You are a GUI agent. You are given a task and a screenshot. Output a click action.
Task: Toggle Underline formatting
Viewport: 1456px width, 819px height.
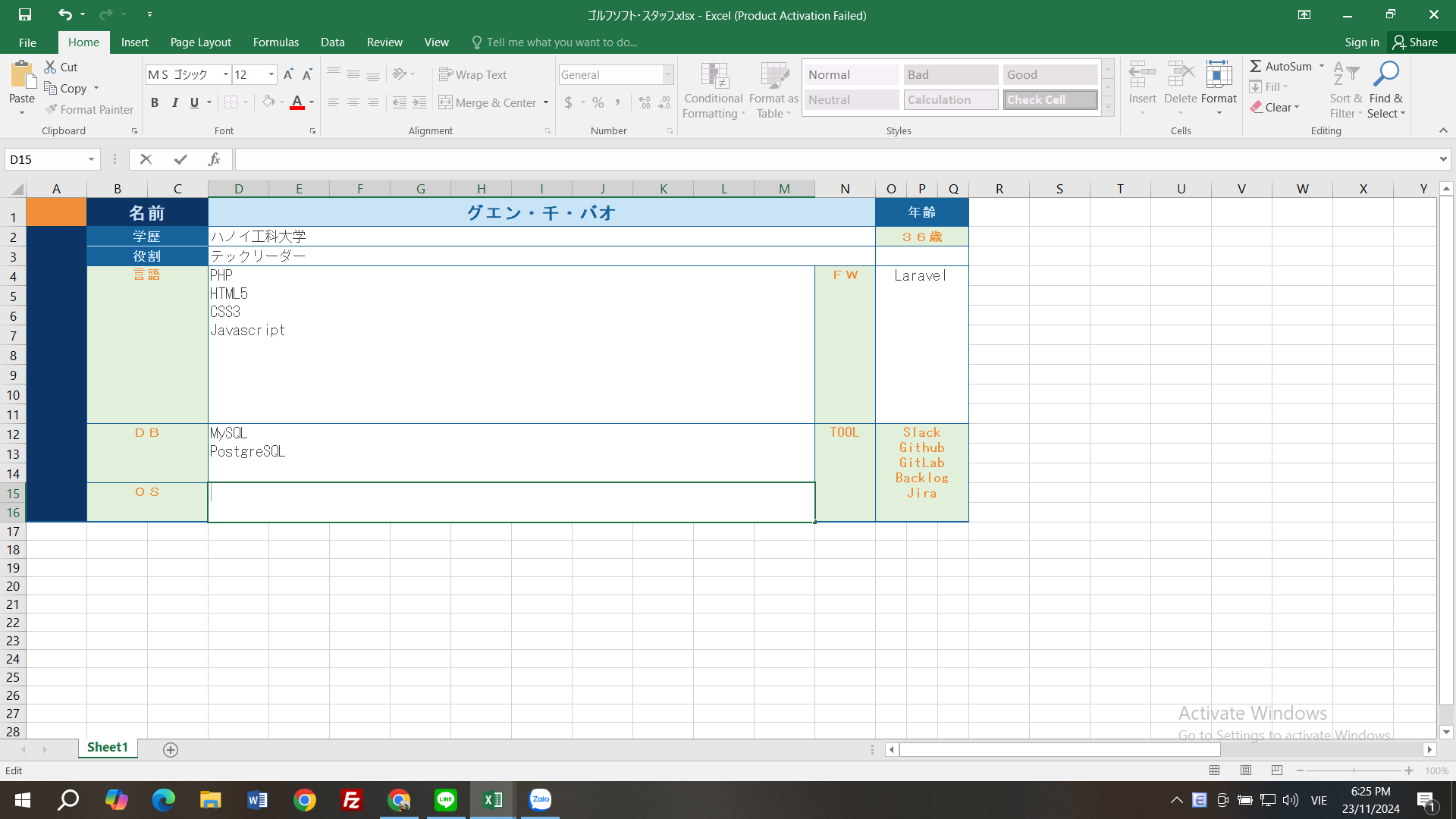click(x=194, y=102)
